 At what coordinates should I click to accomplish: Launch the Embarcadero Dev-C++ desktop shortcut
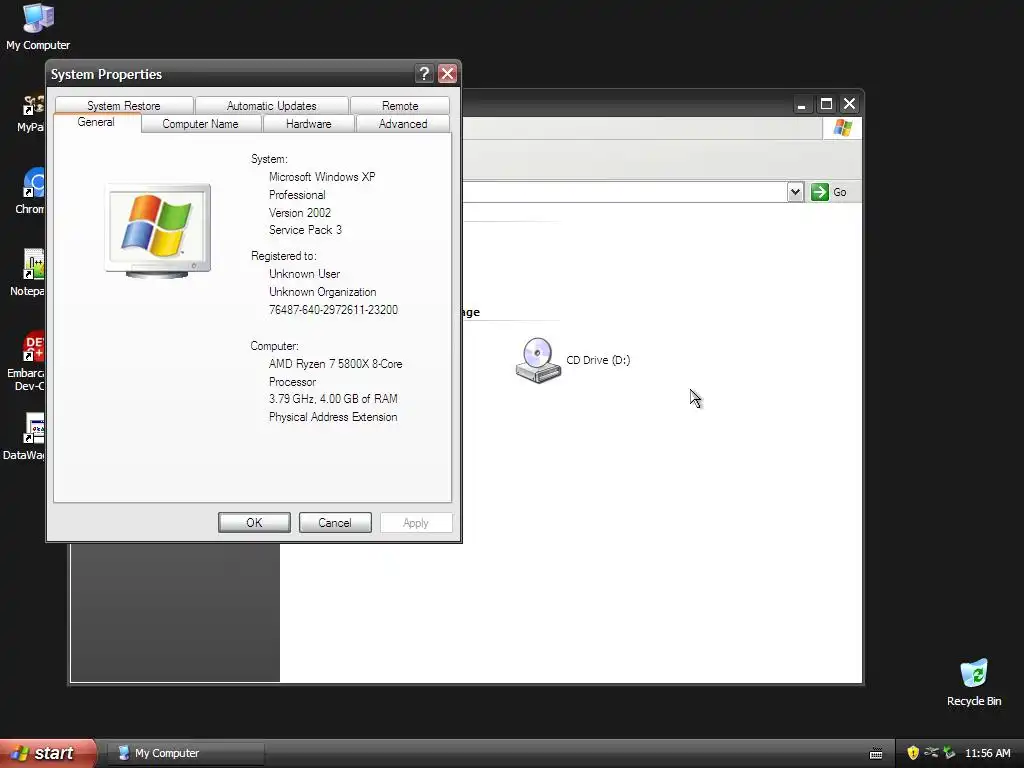point(27,361)
